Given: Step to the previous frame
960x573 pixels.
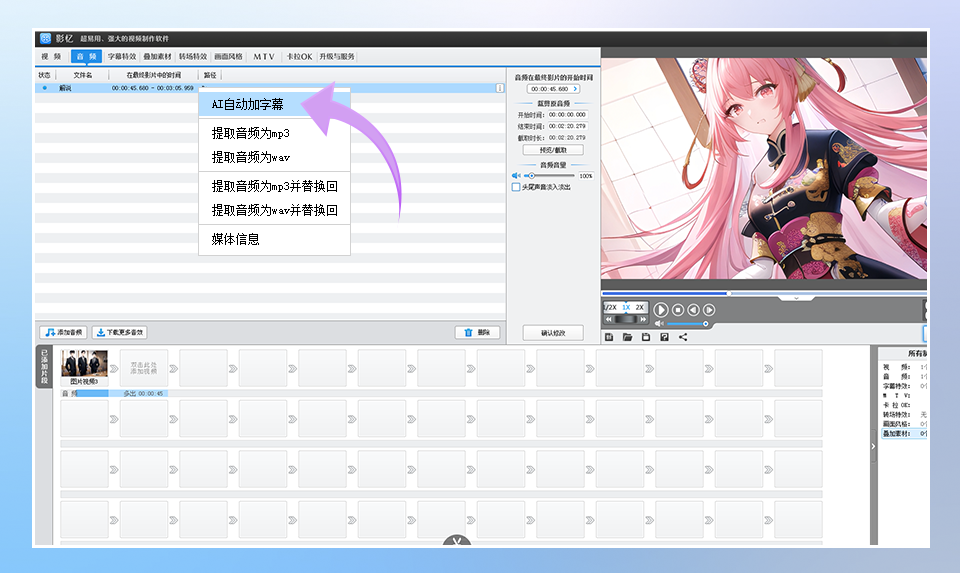Looking at the screenshot, I should pos(693,310).
